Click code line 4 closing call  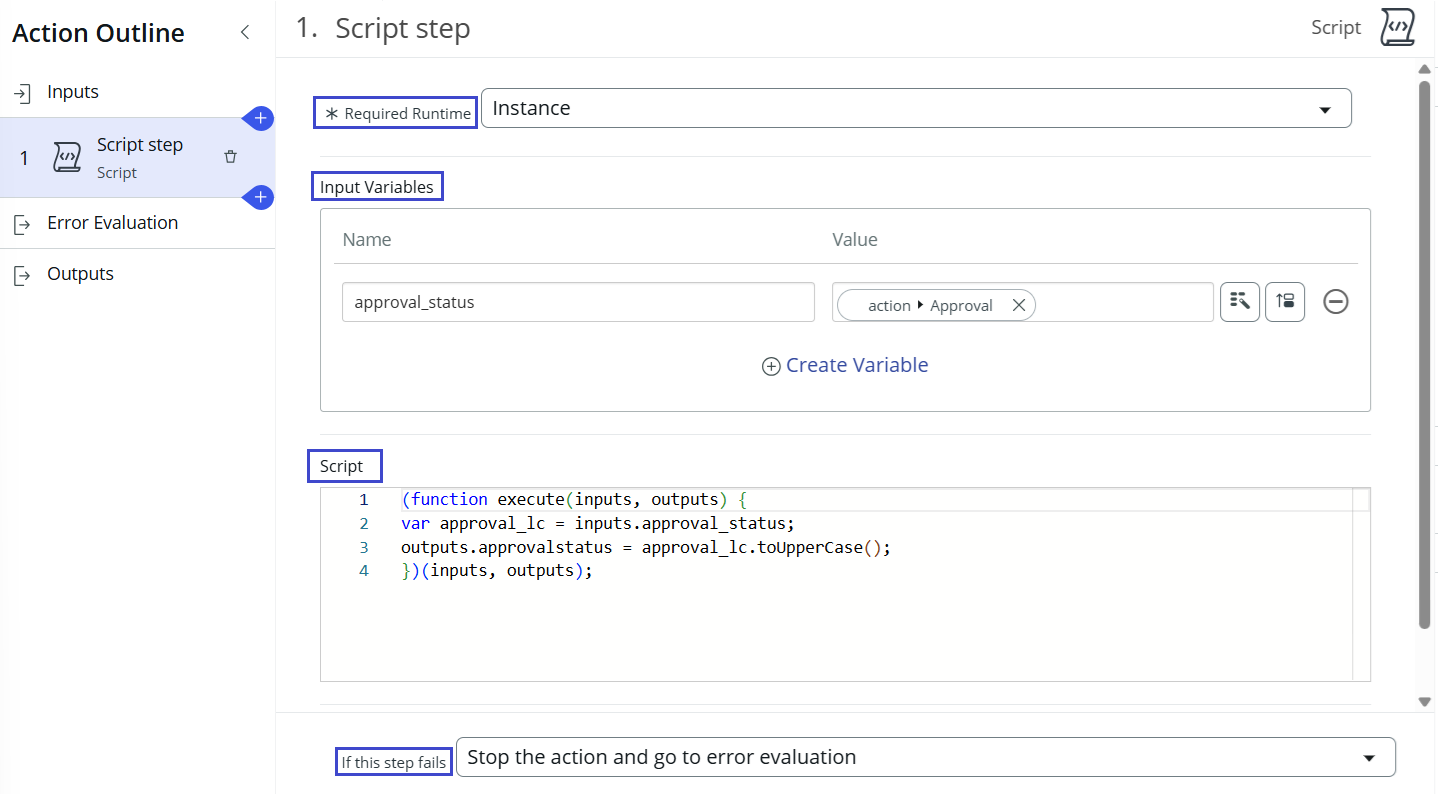point(497,571)
